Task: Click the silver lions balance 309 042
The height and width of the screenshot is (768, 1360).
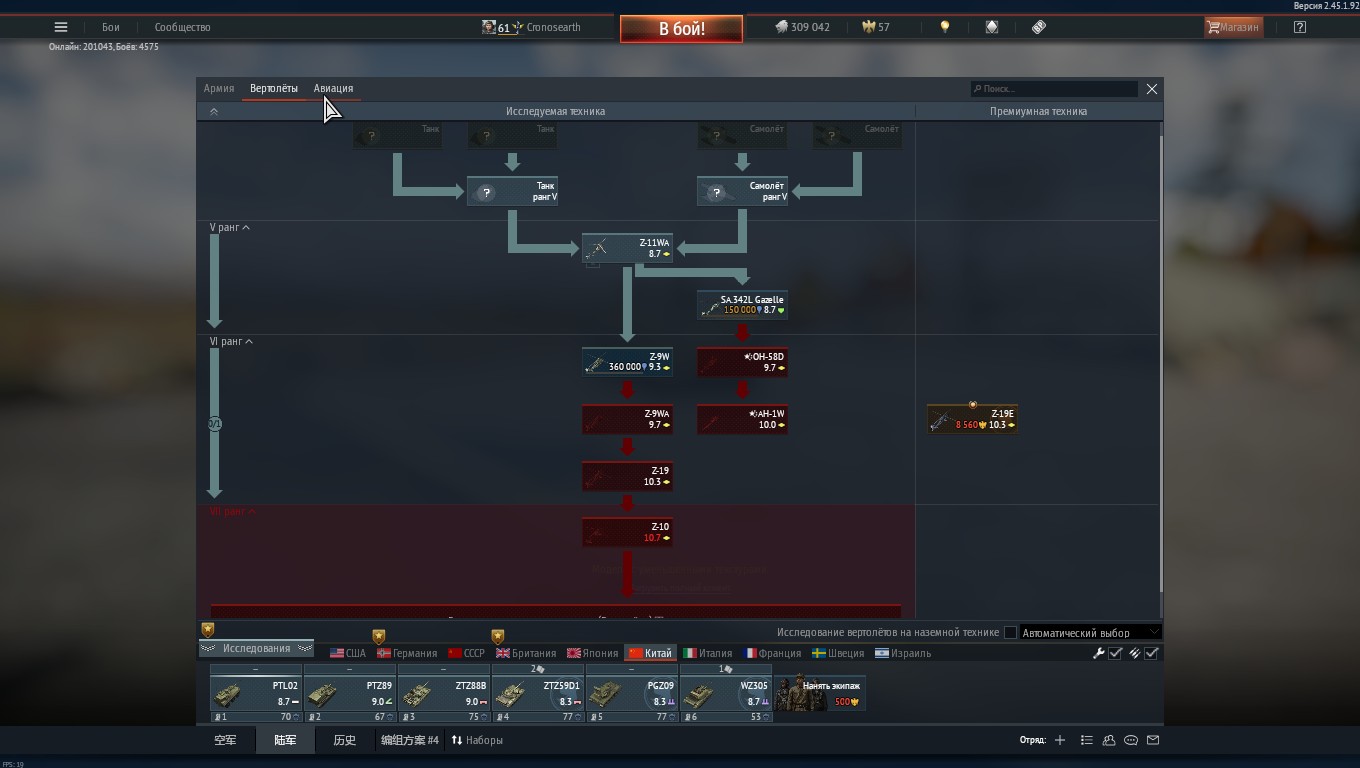Action: coord(802,27)
